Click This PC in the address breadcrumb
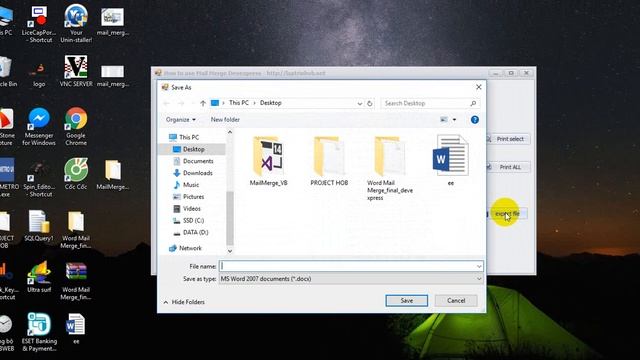Screen dimensions: 640x360 point(239,103)
